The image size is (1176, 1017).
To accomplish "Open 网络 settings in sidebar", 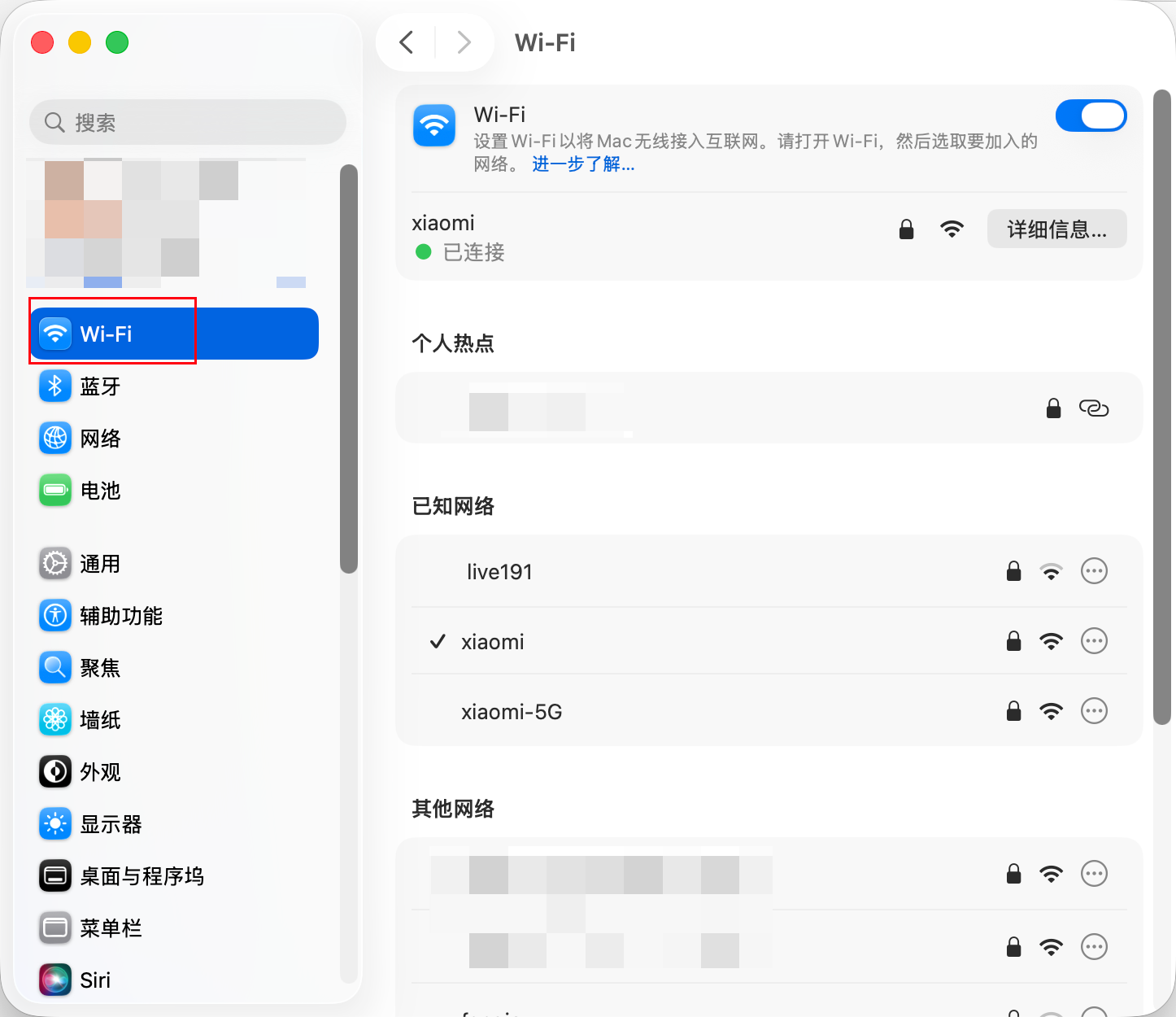I will coord(174,438).
